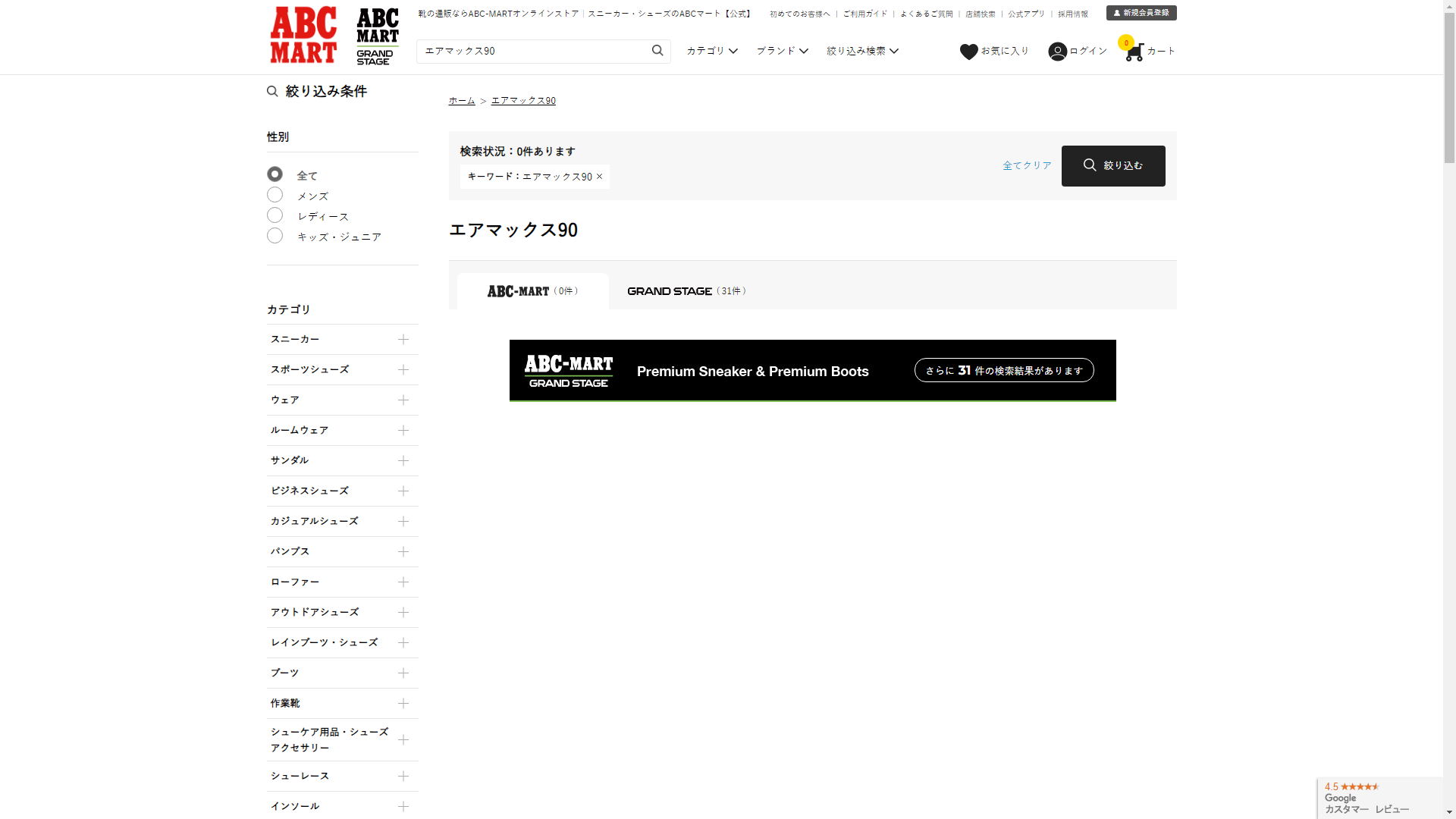Remove keyword filter with the X icon
The height and width of the screenshot is (819, 1456).
coord(599,177)
